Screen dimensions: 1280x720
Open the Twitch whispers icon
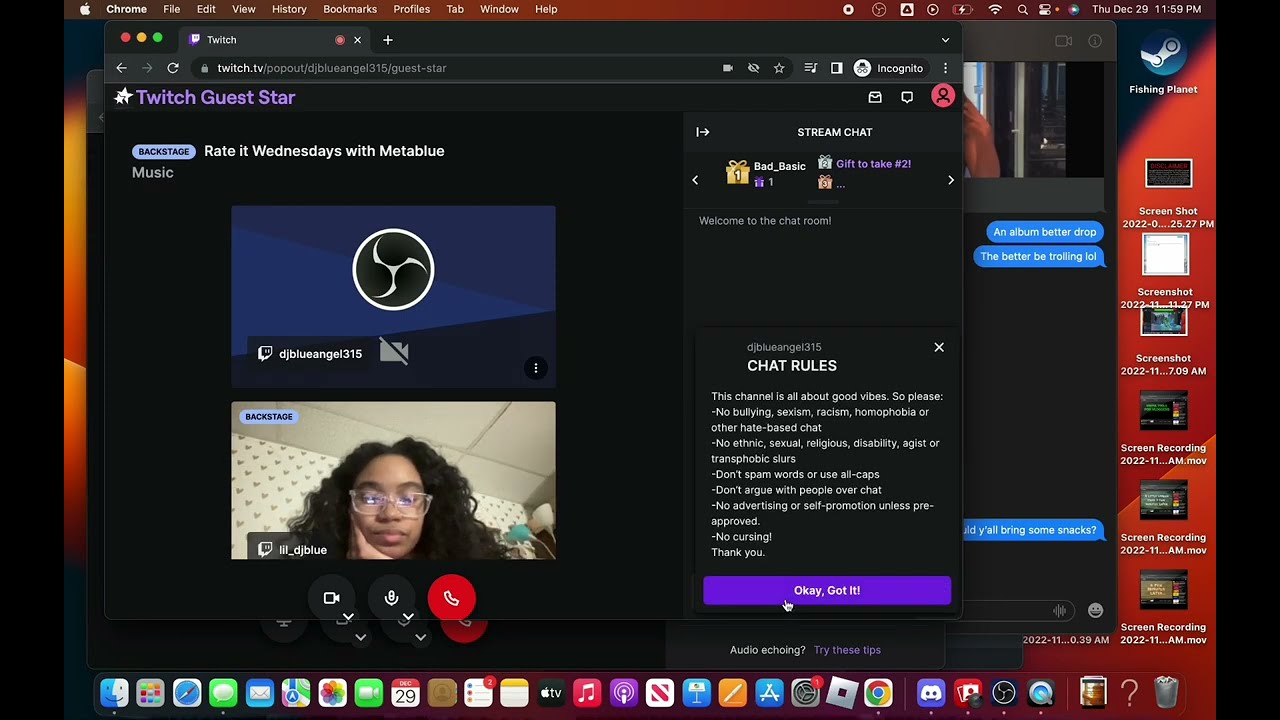coord(907,97)
